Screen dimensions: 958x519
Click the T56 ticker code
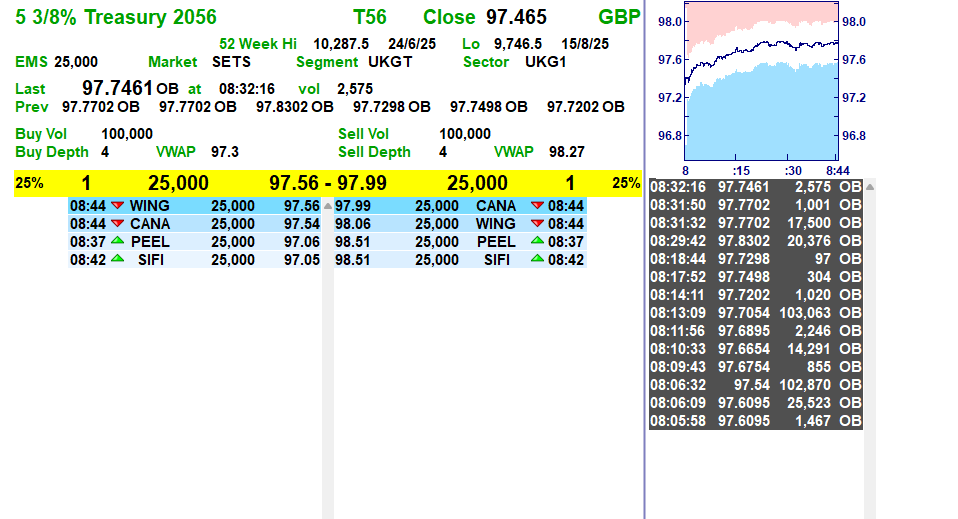click(370, 17)
